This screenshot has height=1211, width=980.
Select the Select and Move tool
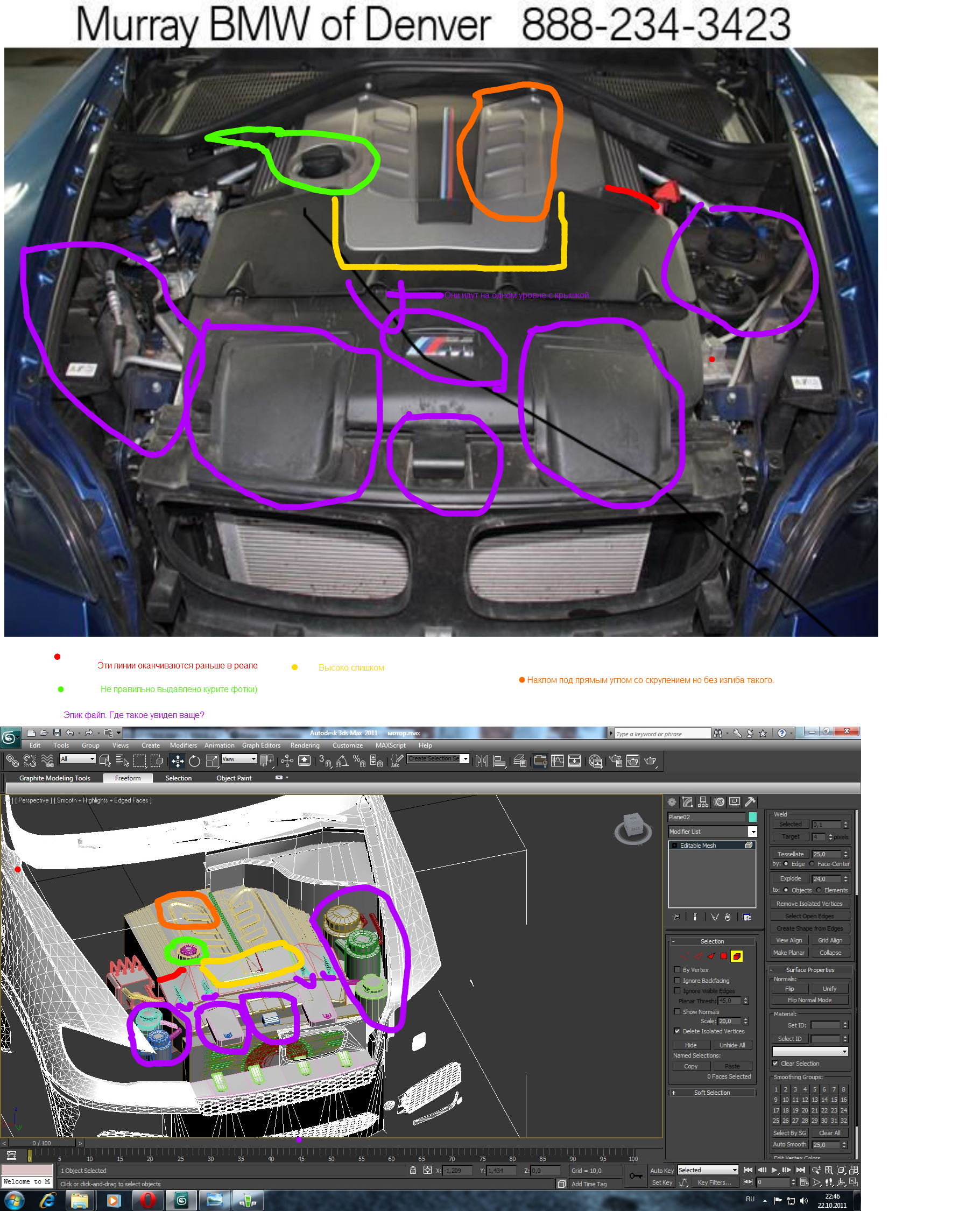(x=177, y=761)
